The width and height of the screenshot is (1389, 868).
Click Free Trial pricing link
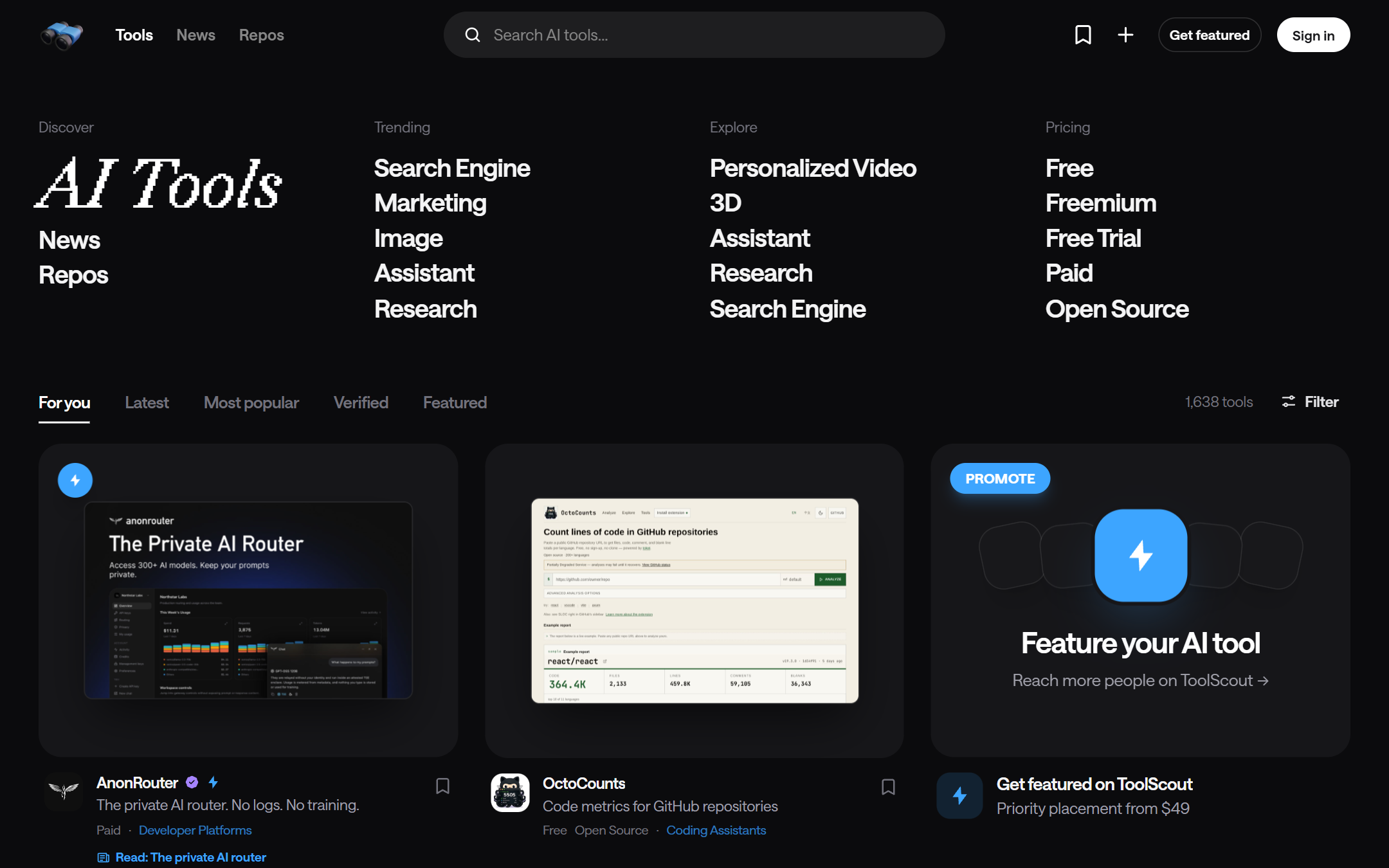(x=1093, y=239)
